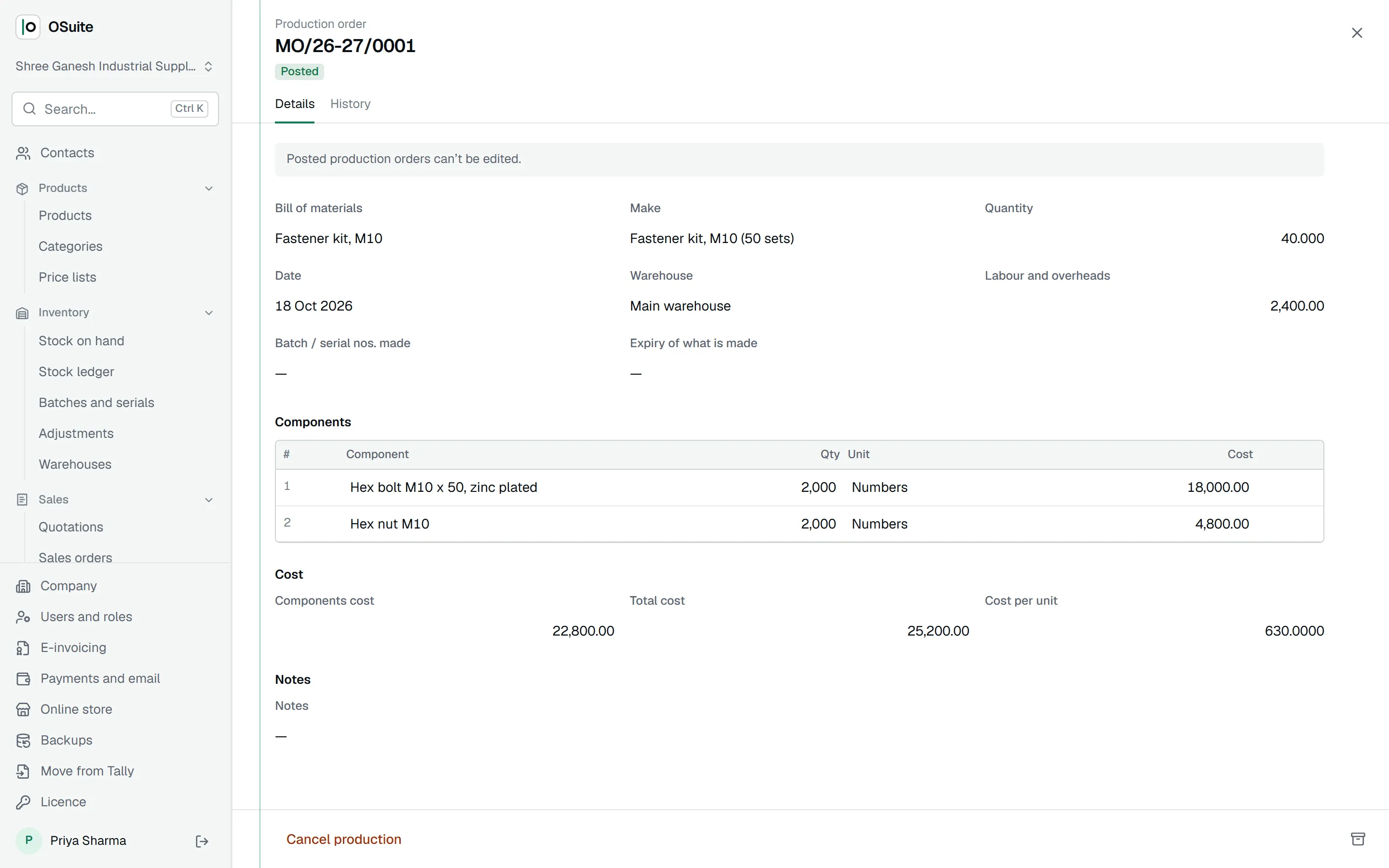
Task: Open the Adjustments page
Action: (x=76, y=434)
